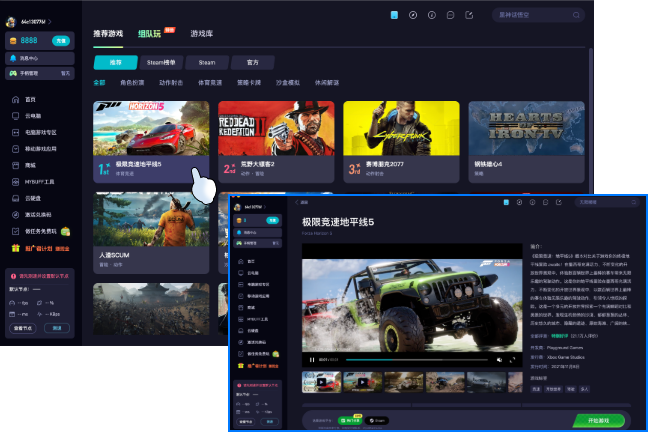648x432 pixels.
Task: Open 云硬盘 cloud disk in main window sidebar
Action: (x=27, y=198)
